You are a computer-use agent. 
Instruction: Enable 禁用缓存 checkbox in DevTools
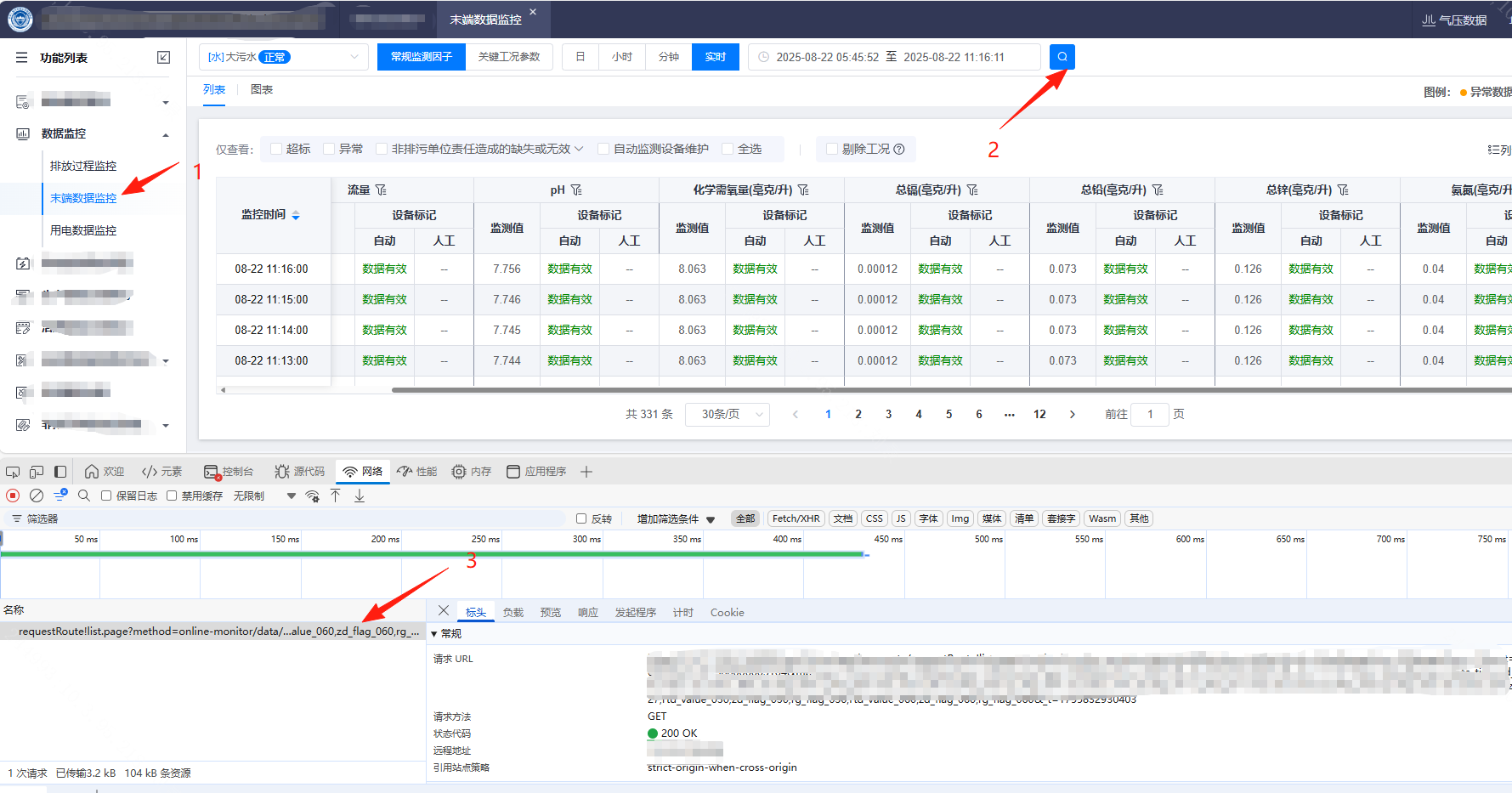172,496
